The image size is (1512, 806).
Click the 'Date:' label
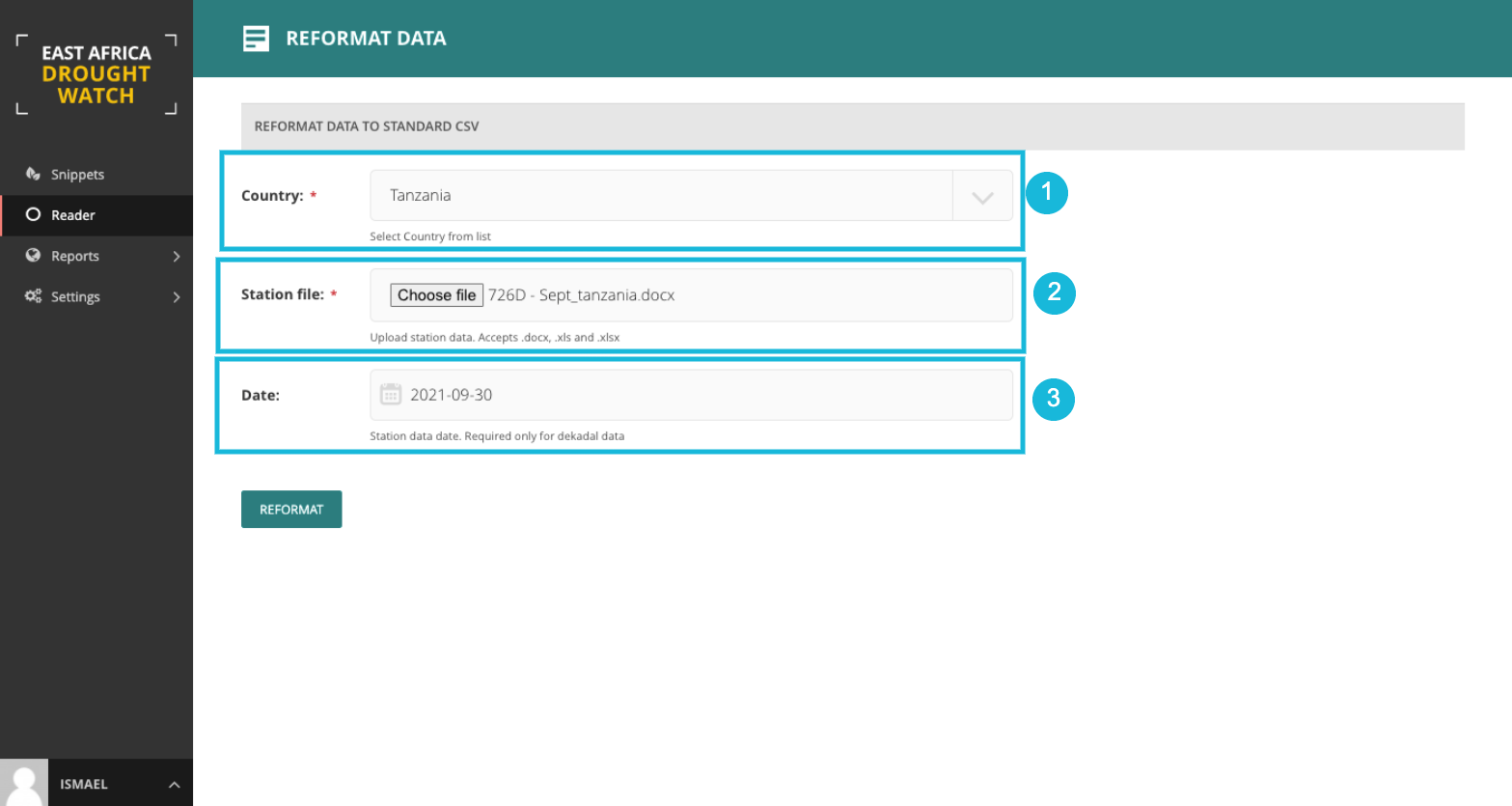tap(261, 395)
